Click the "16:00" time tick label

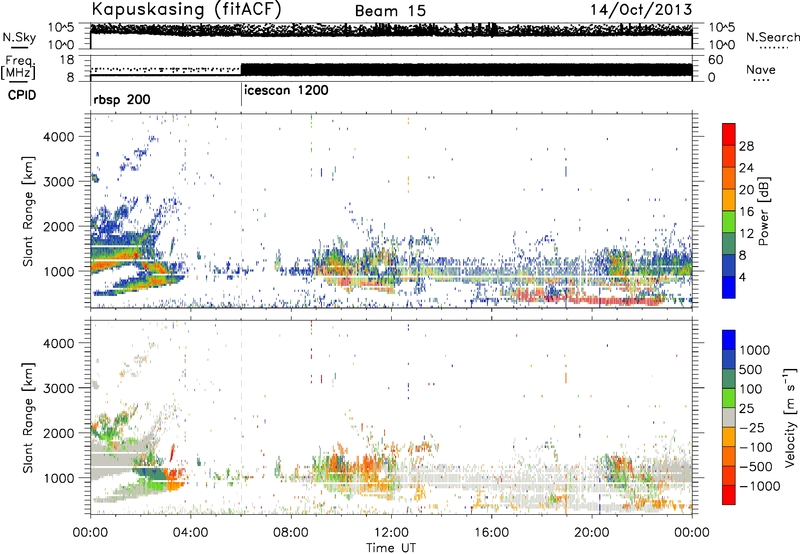(x=491, y=533)
